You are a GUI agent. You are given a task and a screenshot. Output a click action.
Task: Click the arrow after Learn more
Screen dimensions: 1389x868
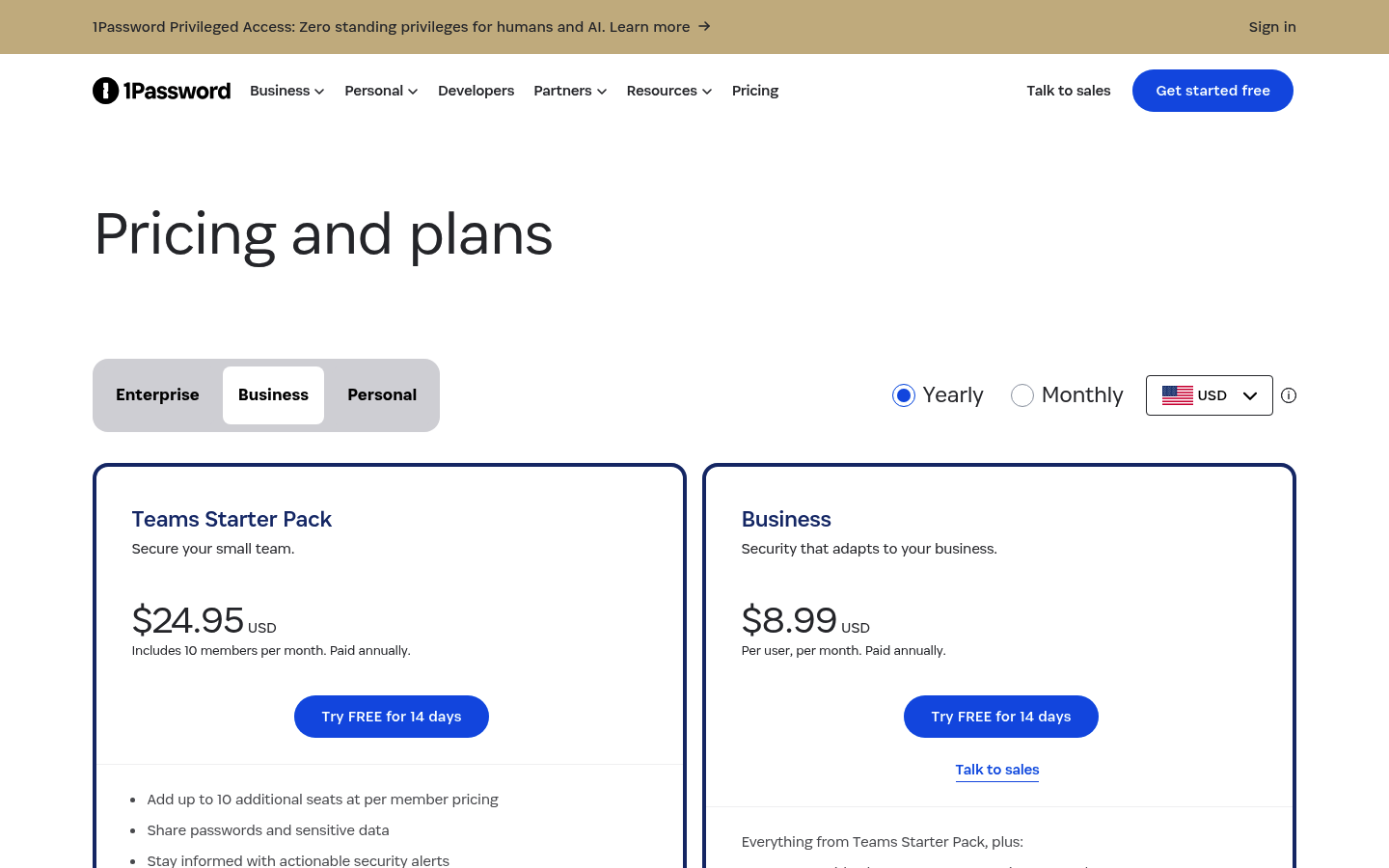[704, 26]
